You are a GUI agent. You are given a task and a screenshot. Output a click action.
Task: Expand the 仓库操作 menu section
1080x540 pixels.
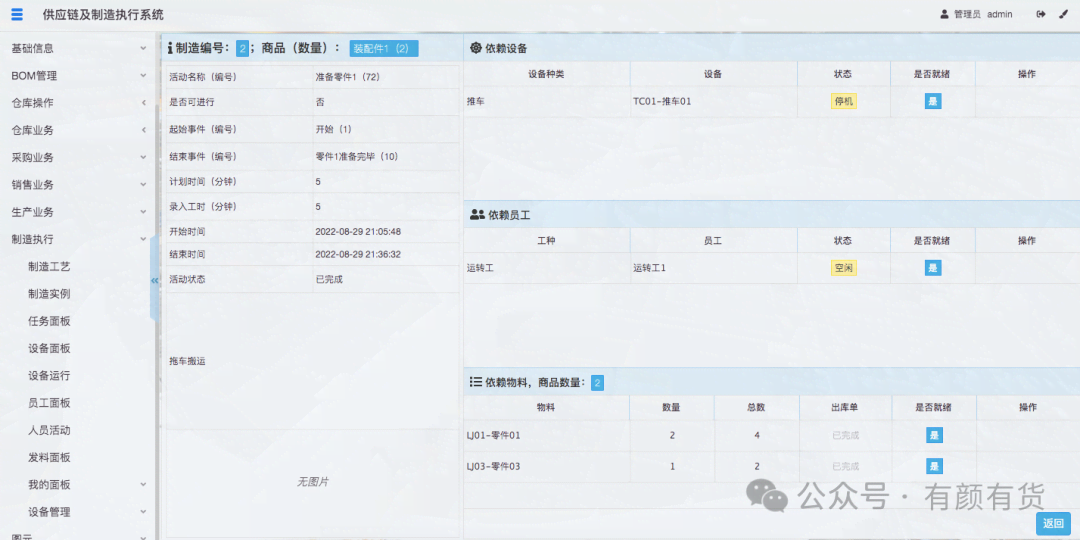tap(78, 103)
